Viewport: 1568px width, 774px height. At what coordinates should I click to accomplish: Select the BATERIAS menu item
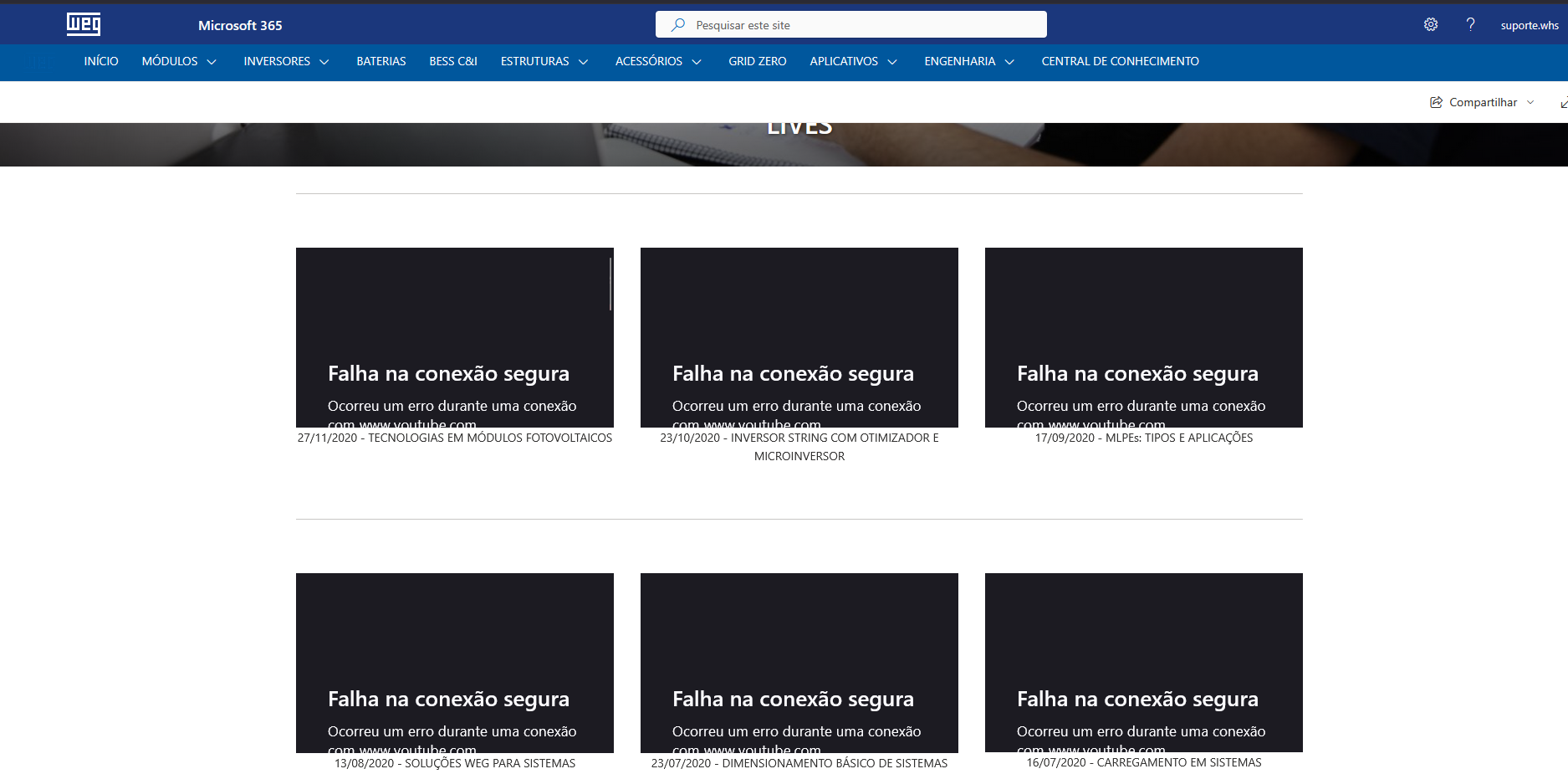(x=381, y=61)
